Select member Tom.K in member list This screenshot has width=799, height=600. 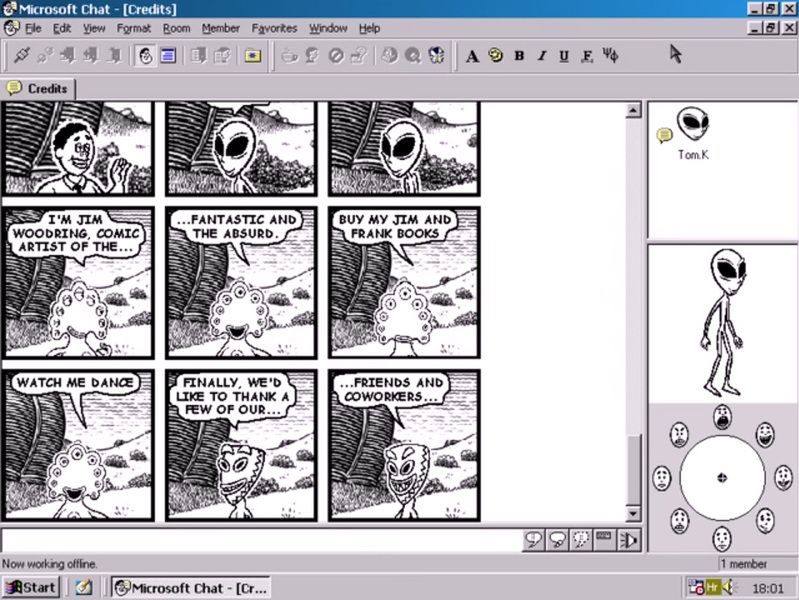tap(692, 134)
